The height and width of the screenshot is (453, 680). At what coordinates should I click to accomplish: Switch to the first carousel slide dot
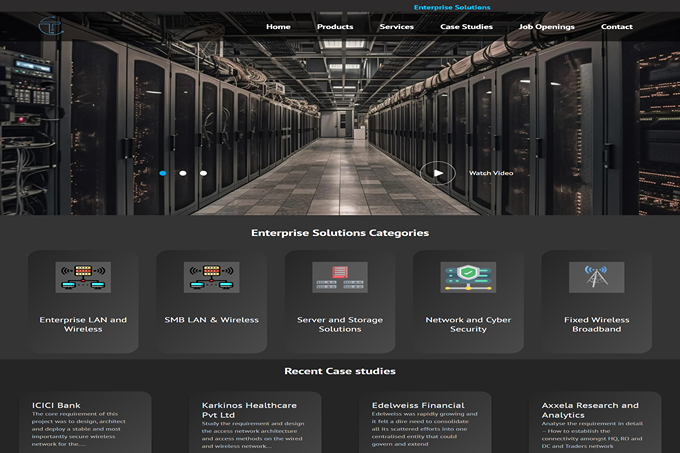pos(163,173)
